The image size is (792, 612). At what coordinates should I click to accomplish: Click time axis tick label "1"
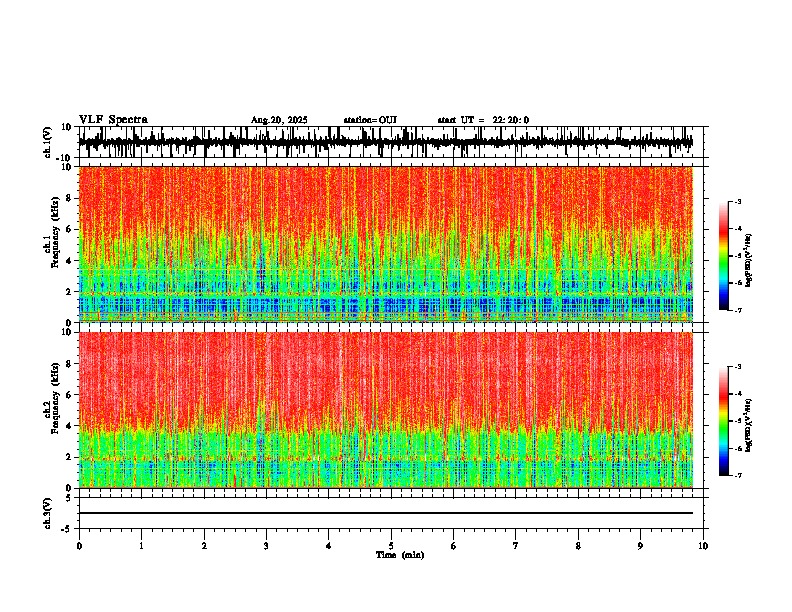point(141,546)
